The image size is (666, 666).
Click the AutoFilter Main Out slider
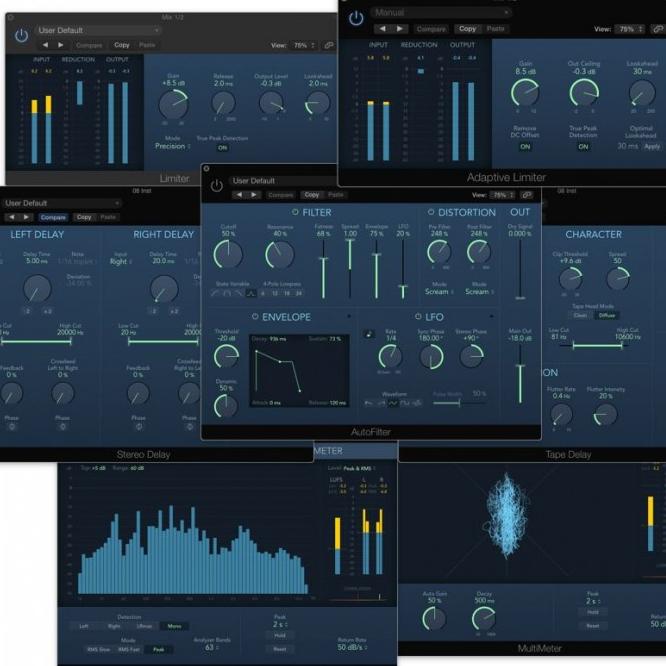520,374
